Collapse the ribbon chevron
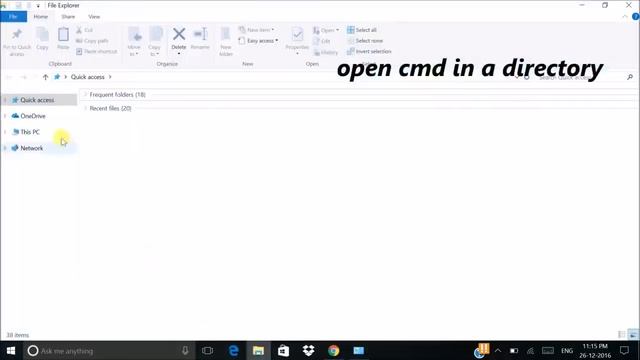 coord(625,17)
